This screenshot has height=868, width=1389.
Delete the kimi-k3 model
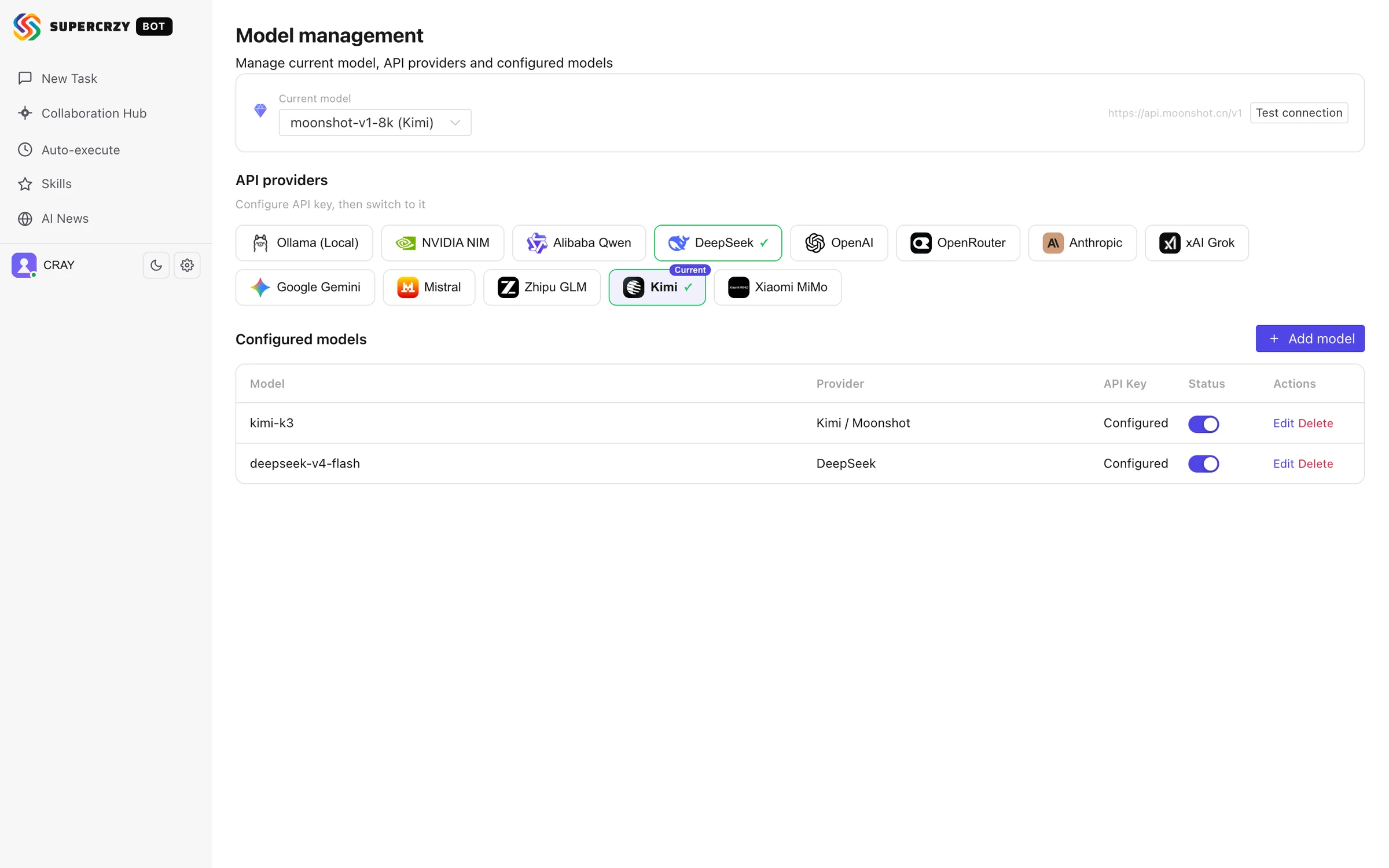click(x=1315, y=423)
